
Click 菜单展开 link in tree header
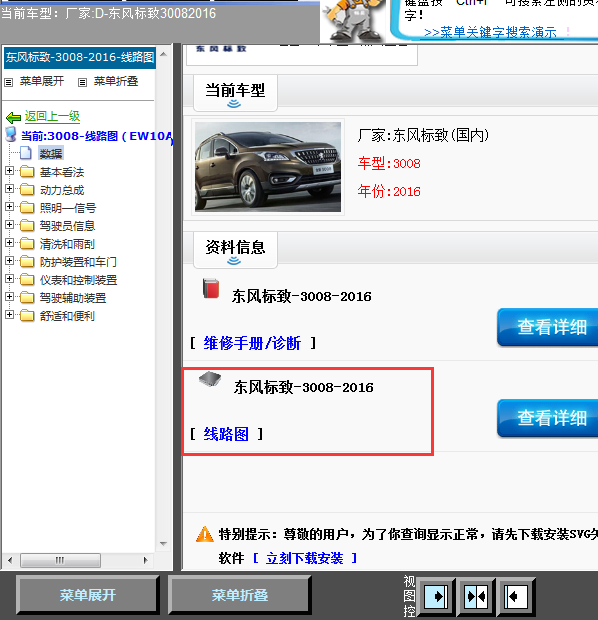click(x=42, y=81)
